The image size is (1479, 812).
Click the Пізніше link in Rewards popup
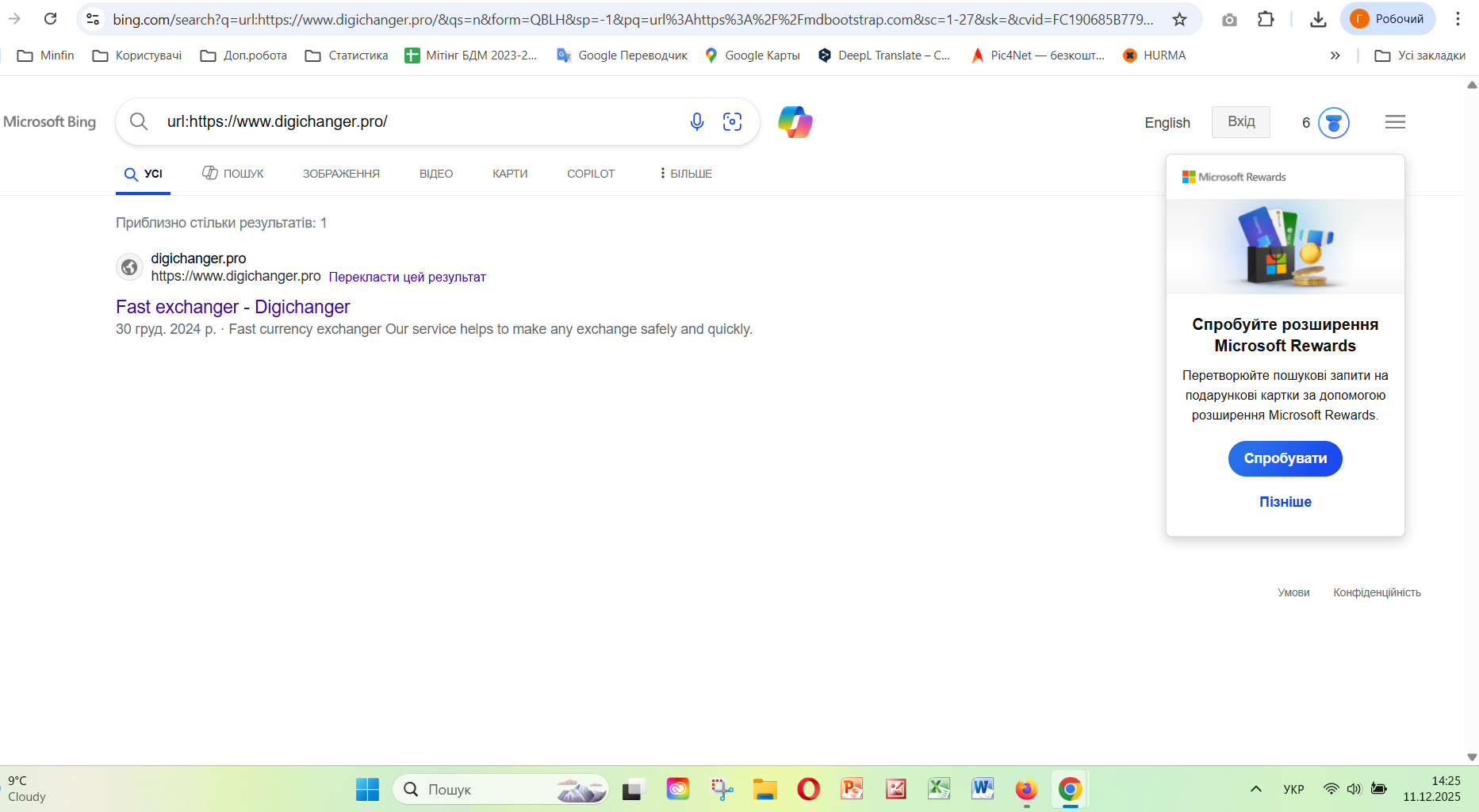1285,502
